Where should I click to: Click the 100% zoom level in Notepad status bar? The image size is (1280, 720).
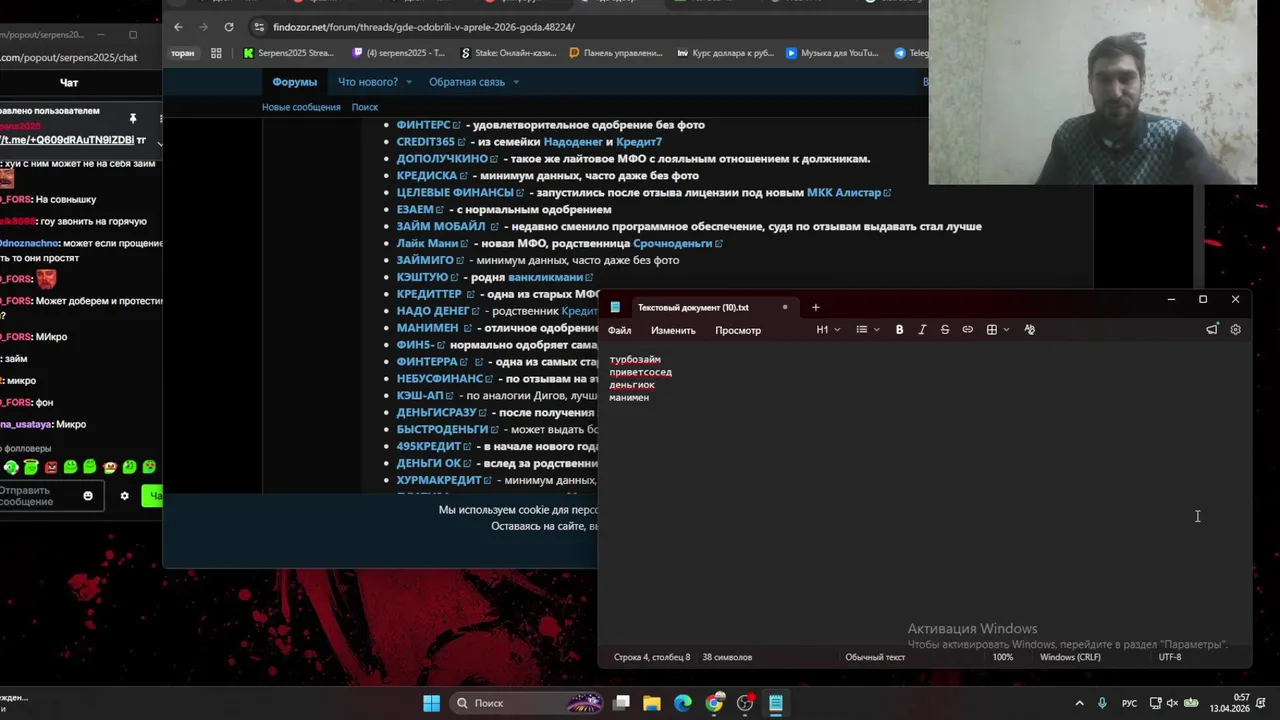click(x=1003, y=657)
